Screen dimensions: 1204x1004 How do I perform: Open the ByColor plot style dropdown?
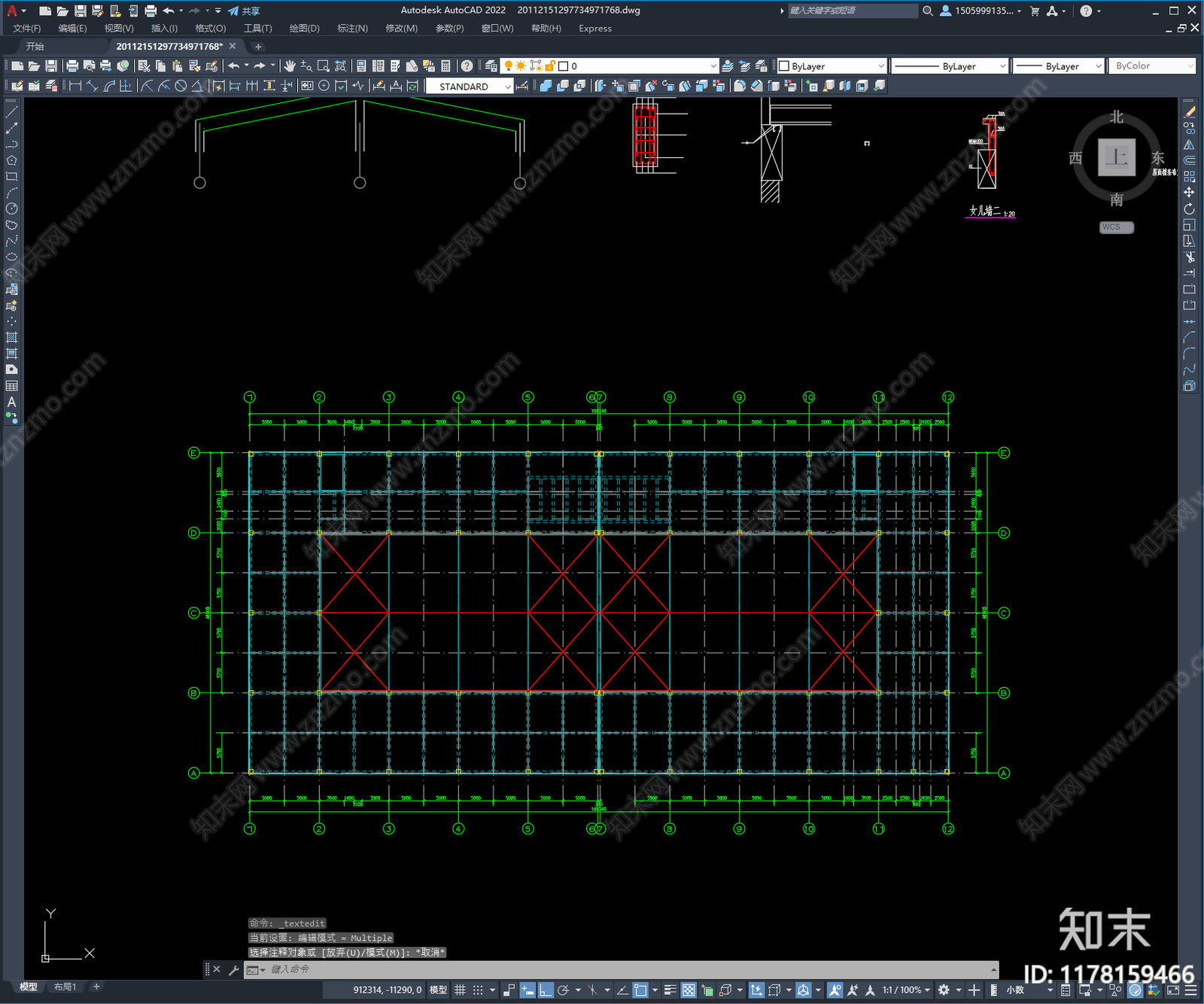point(1152,66)
